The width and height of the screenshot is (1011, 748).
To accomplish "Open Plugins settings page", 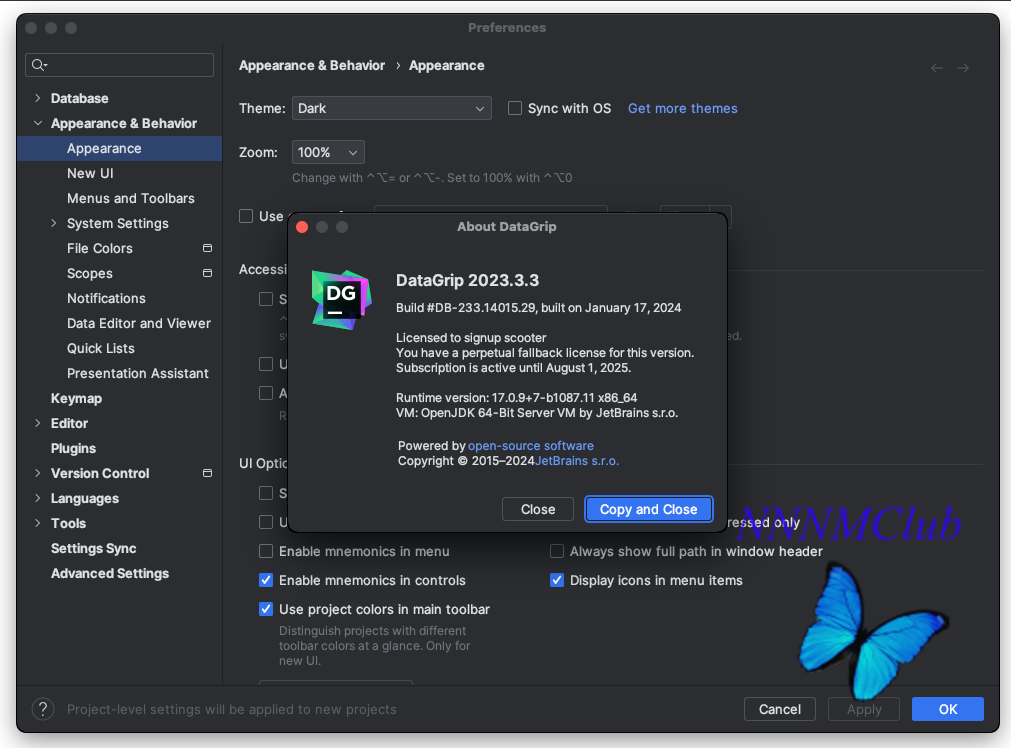I will (x=74, y=448).
